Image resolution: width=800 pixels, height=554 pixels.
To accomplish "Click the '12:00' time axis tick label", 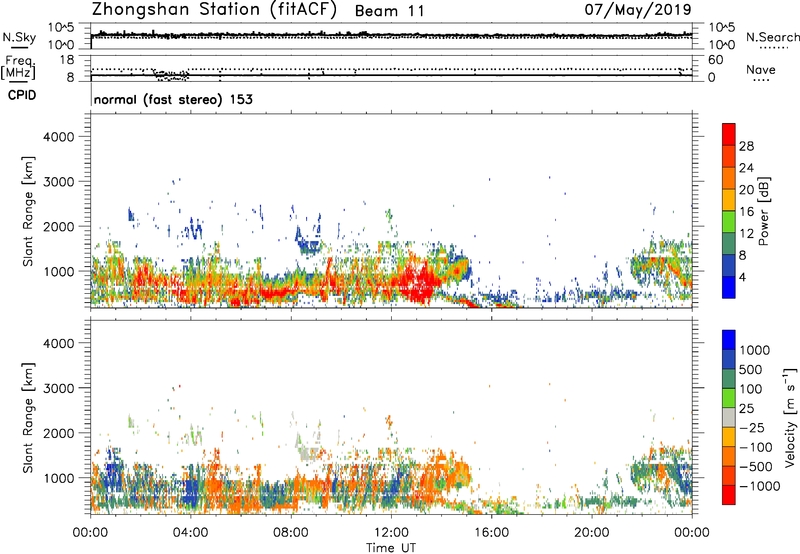I will (391, 533).
